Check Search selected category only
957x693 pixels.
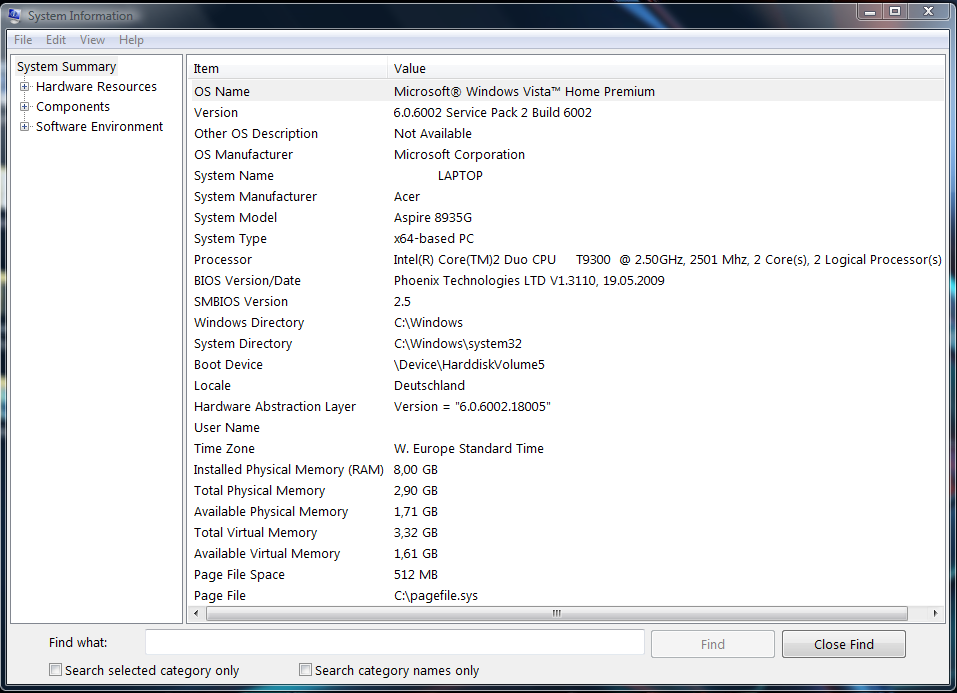pyautogui.click(x=56, y=670)
